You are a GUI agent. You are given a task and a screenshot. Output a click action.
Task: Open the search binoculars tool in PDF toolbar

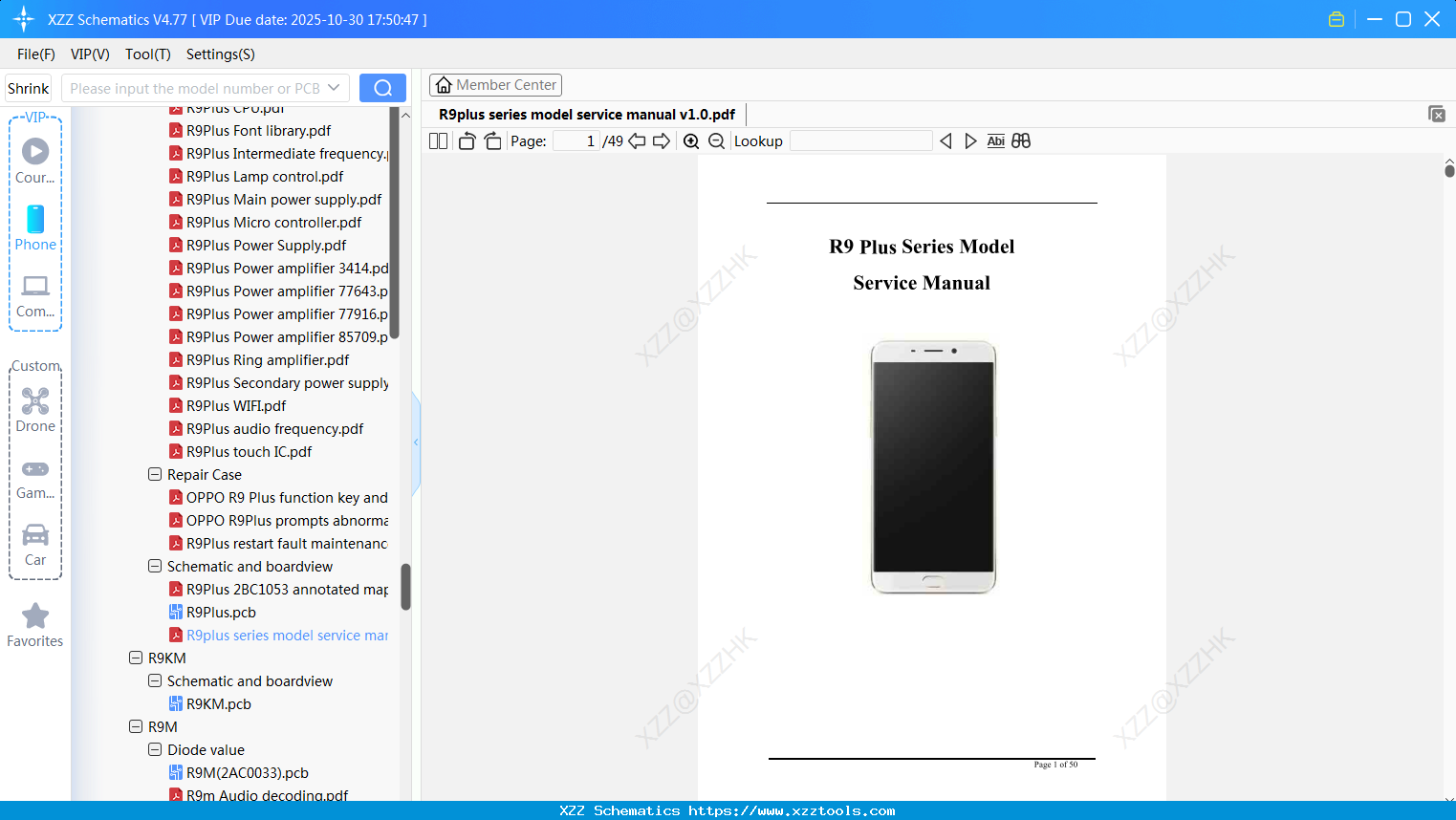1020,140
